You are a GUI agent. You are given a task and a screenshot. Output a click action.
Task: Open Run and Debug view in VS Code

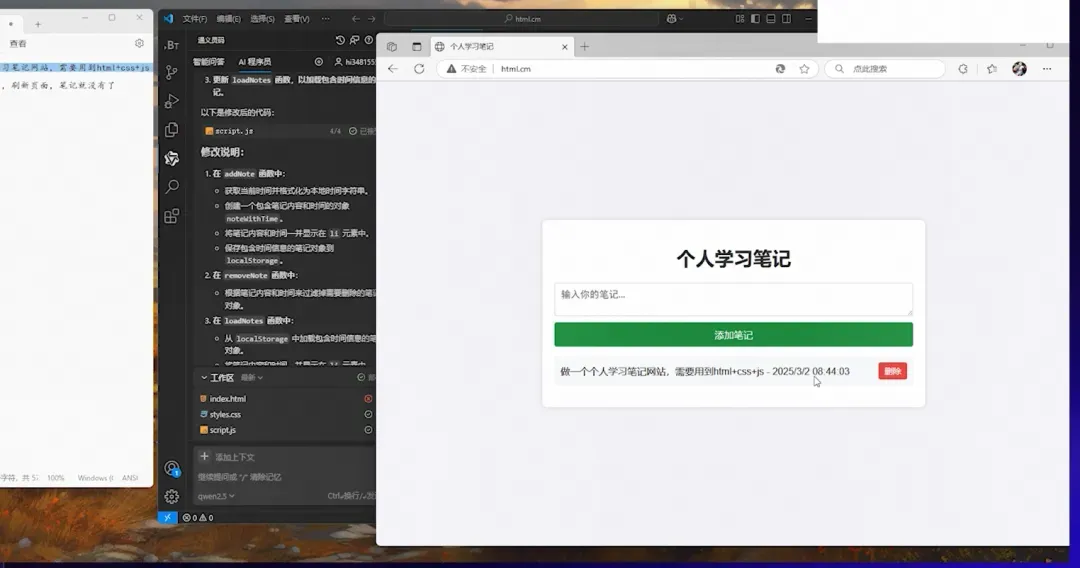click(172, 101)
